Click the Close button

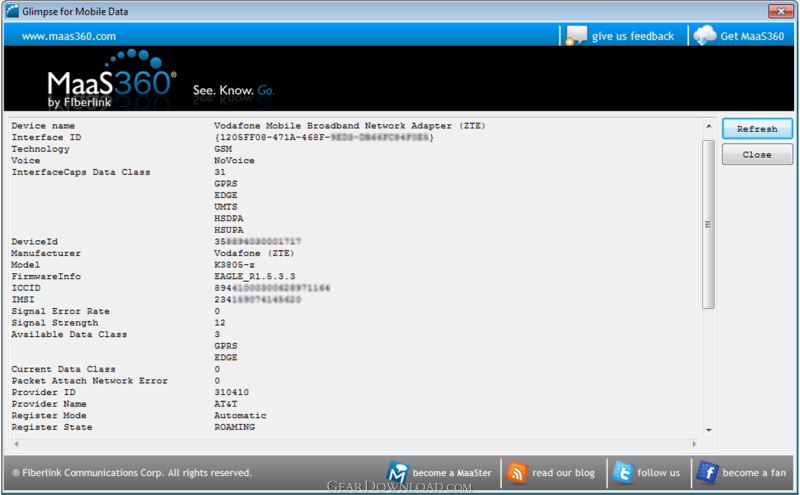(757, 154)
